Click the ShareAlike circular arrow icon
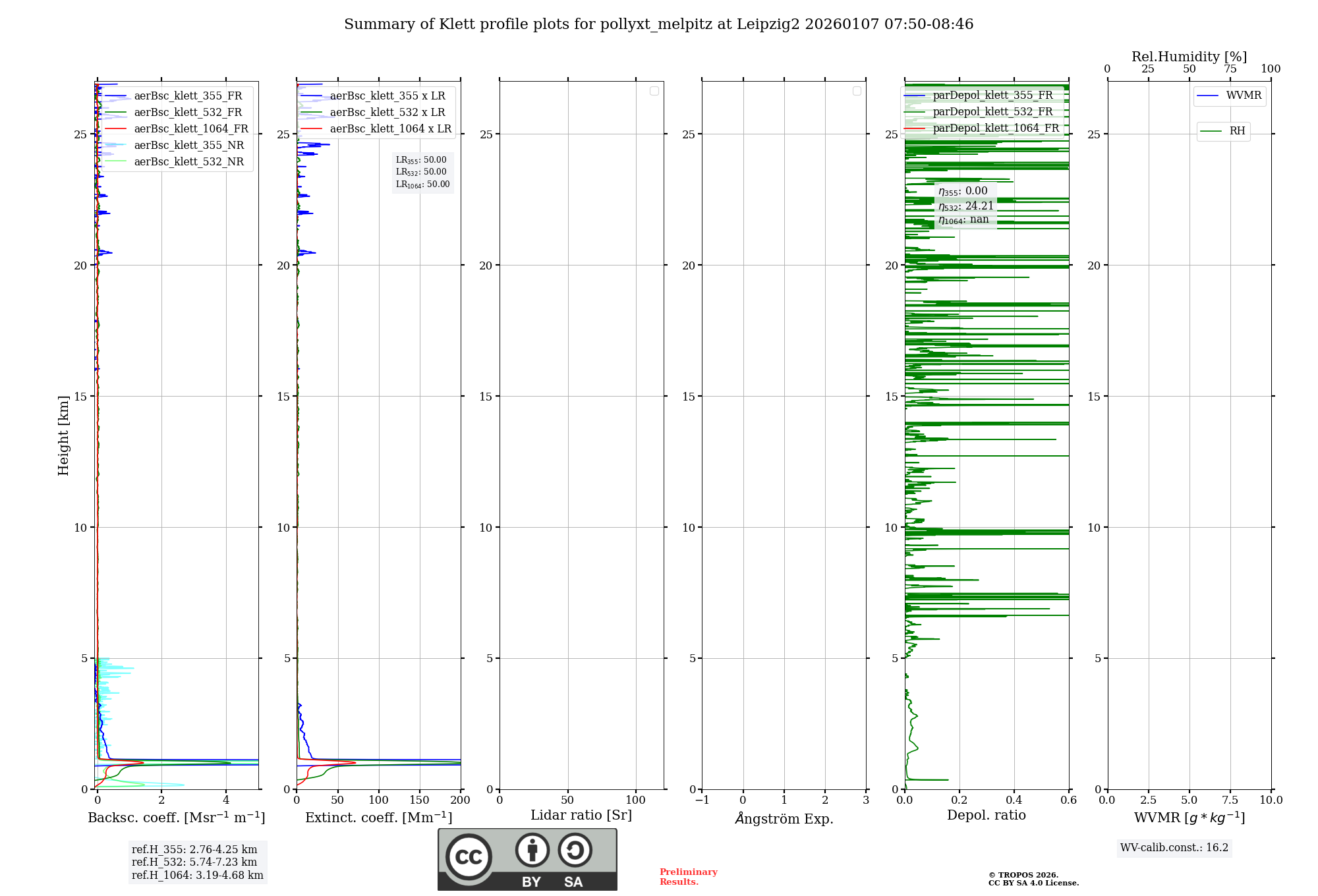The height and width of the screenshot is (896, 1318). pyautogui.click(x=575, y=850)
